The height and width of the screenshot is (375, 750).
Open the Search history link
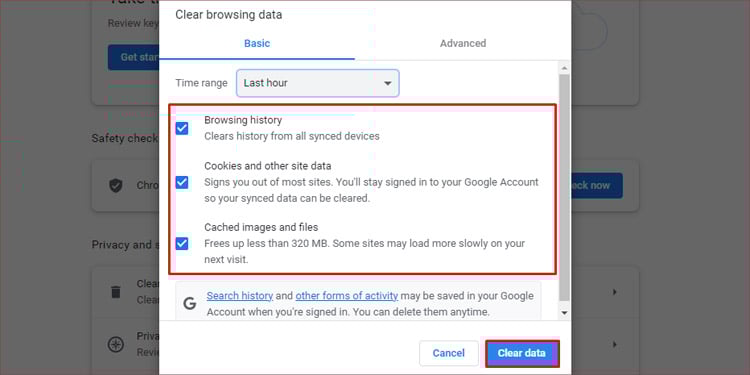pos(240,296)
